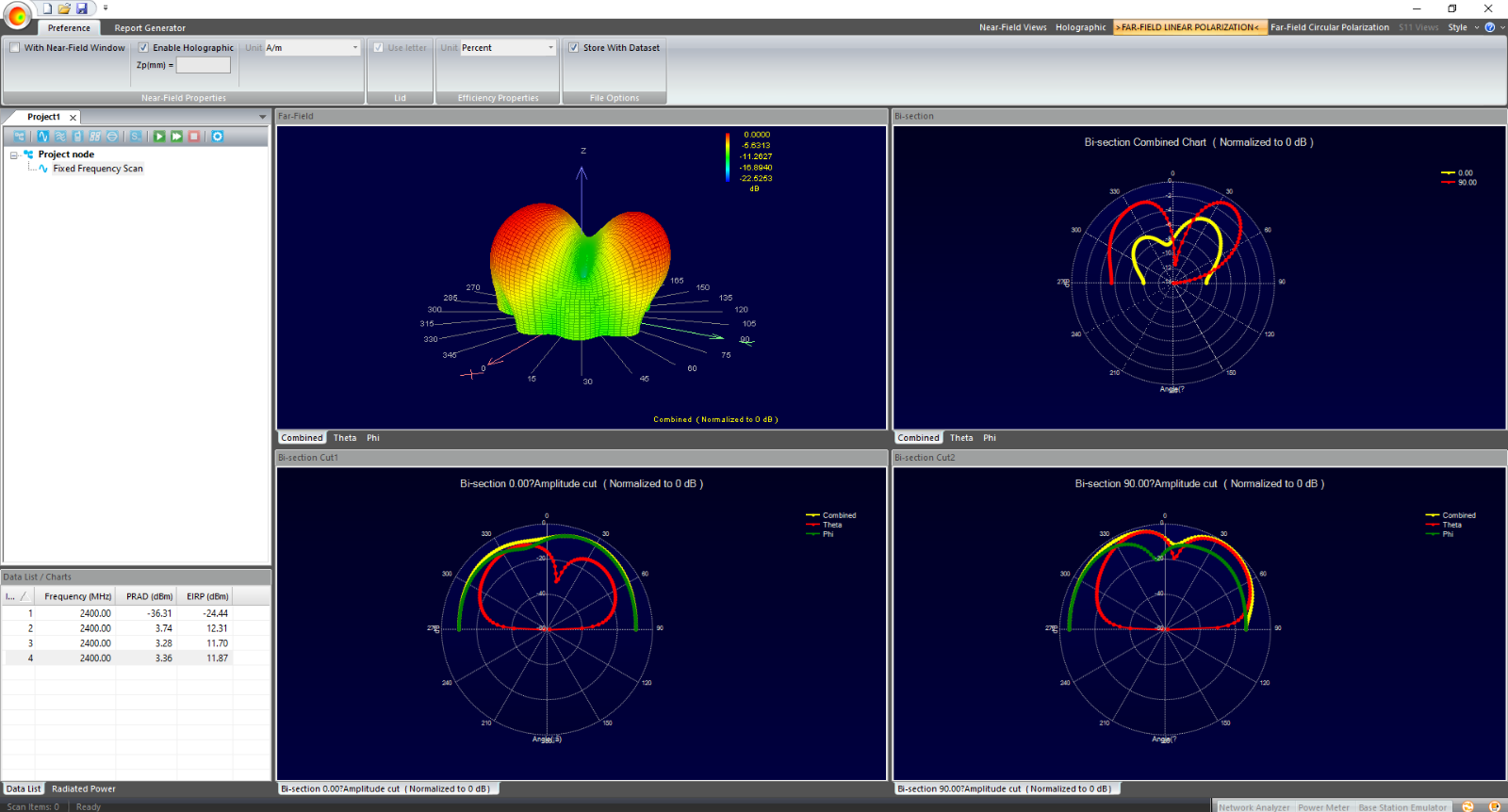This screenshot has height=812, width=1508.
Task: Switch to Report Generator ribbon tab
Action: pos(150,28)
